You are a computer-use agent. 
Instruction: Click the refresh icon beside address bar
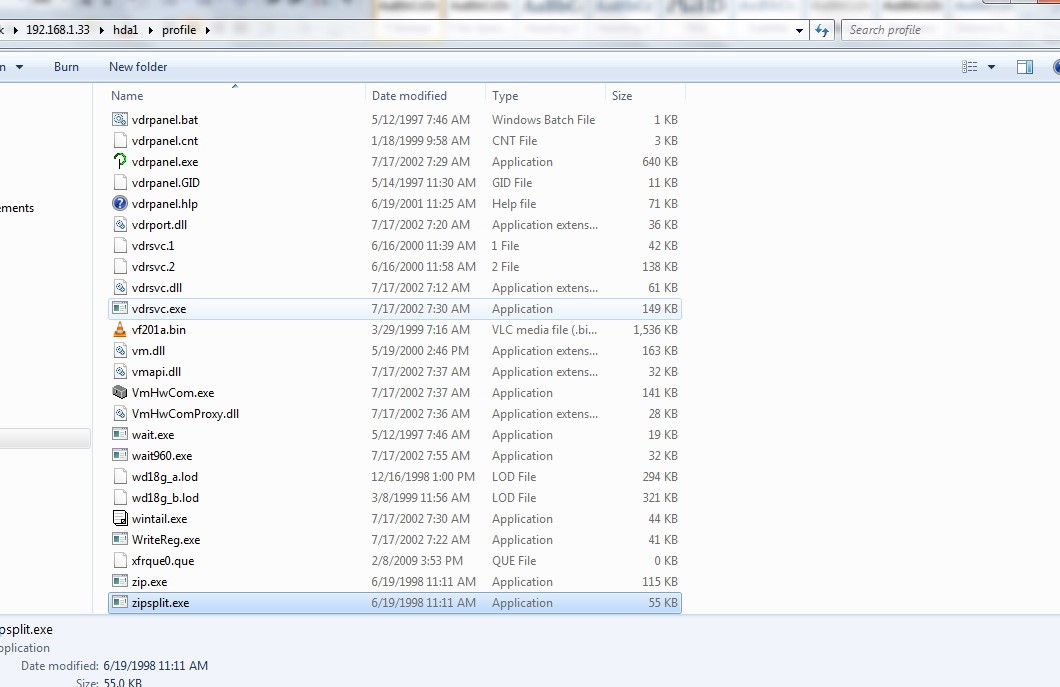(x=822, y=30)
